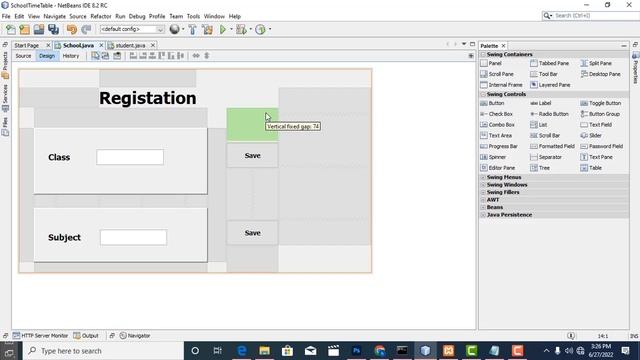This screenshot has width=640, height=360.
Task: Open the Debug Project dropdown arrow
Action: pos(250,29)
